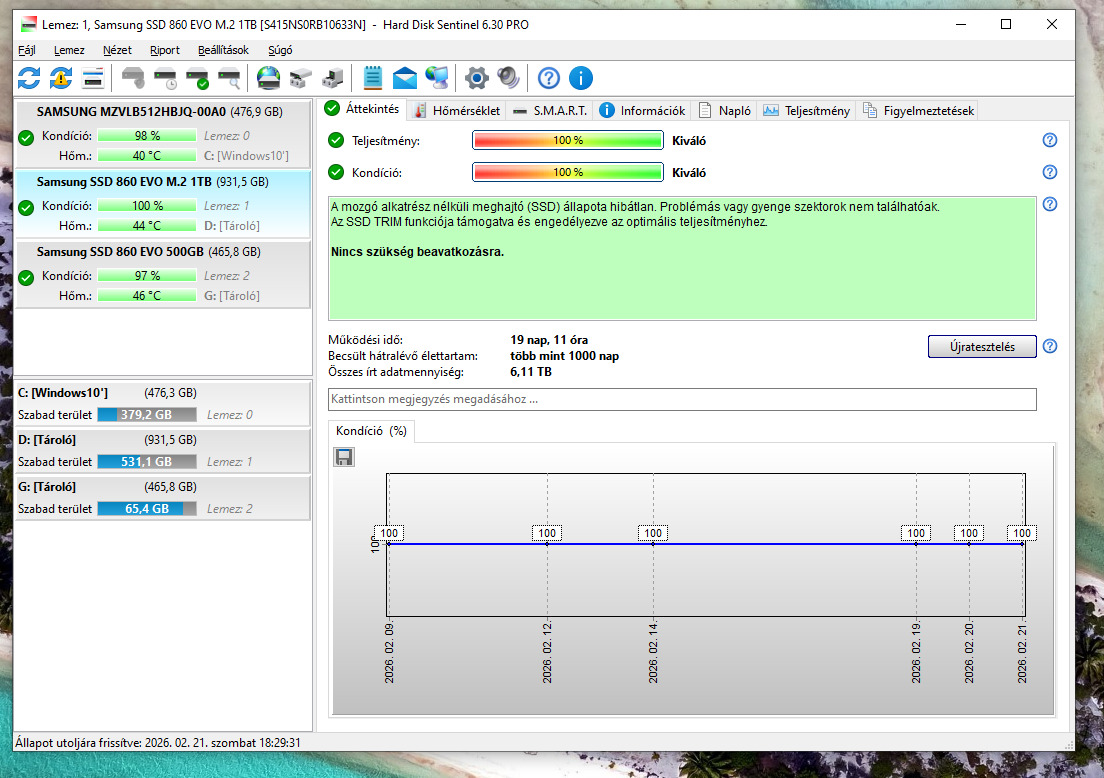Select the Samsung SSD 860 EVO 500GB disk

(x=163, y=274)
